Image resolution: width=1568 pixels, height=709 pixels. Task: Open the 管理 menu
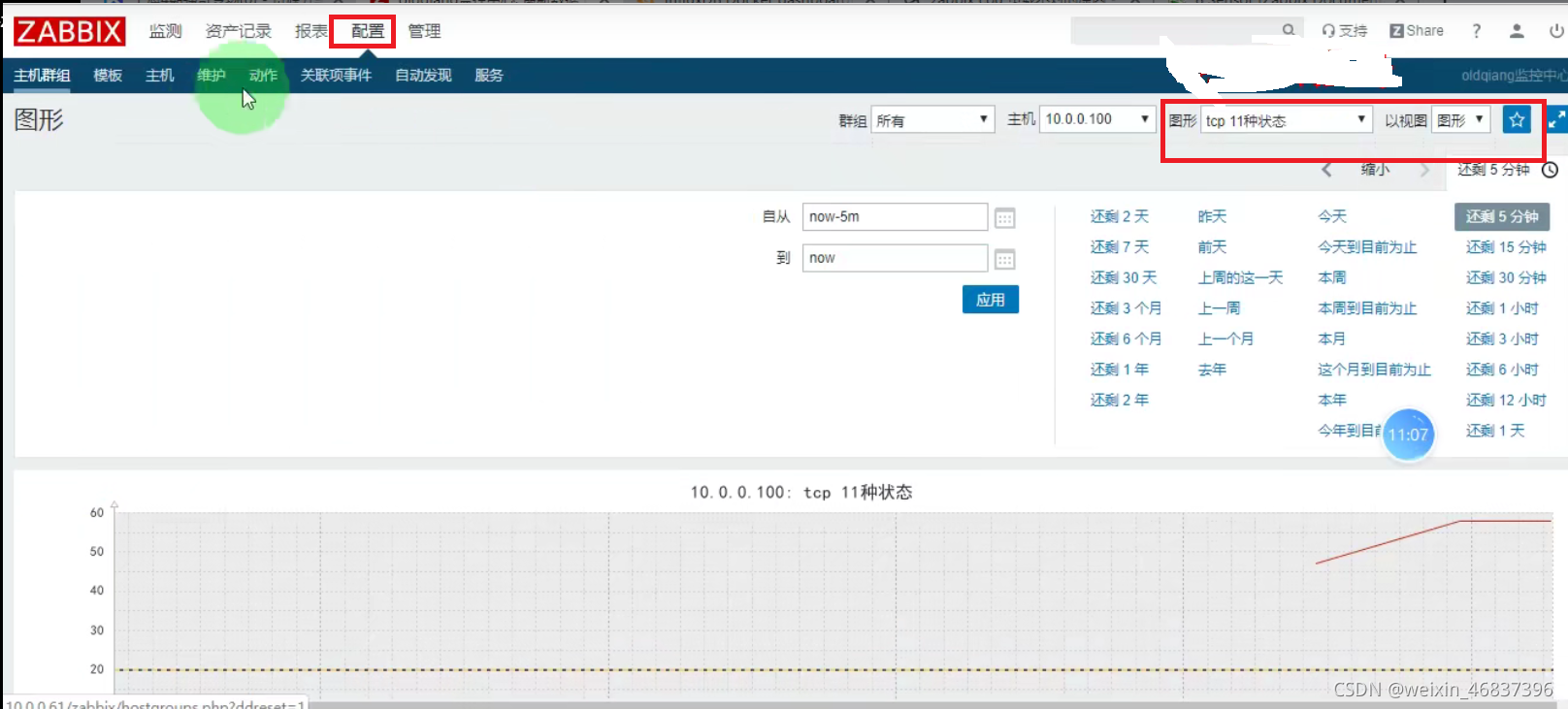(x=424, y=31)
